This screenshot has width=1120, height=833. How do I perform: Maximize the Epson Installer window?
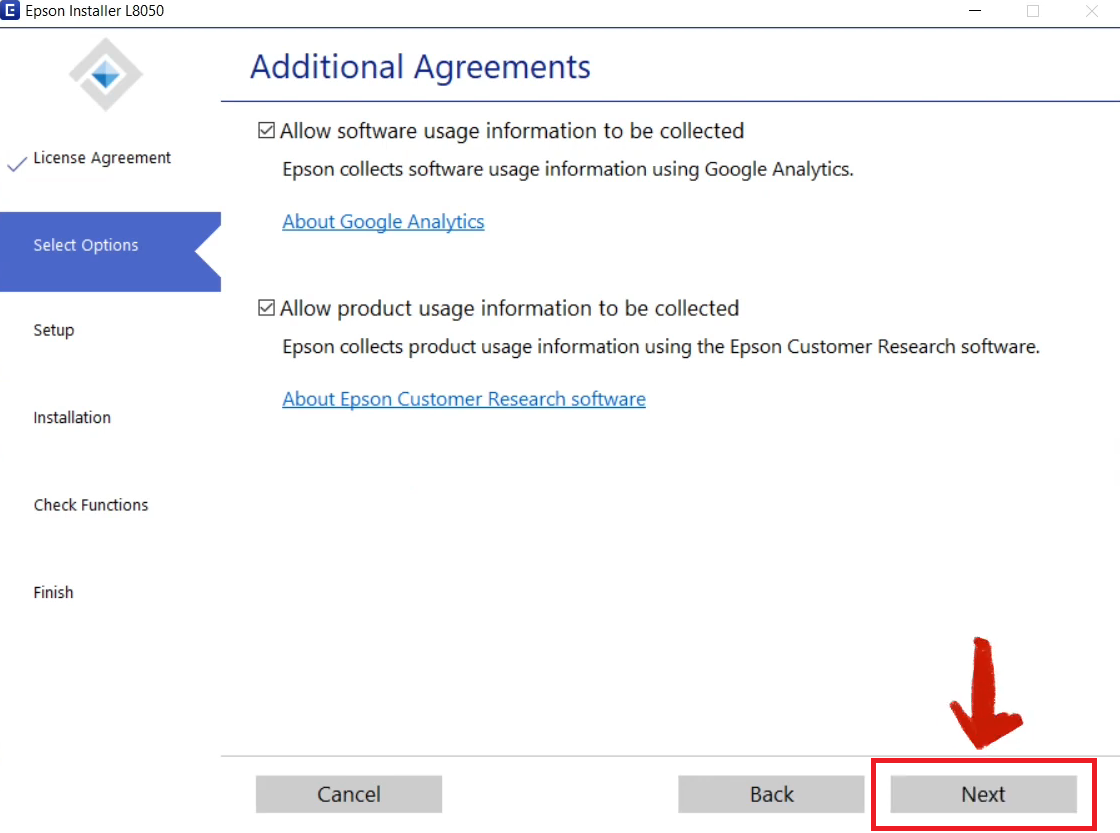pyautogui.click(x=1033, y=11)
